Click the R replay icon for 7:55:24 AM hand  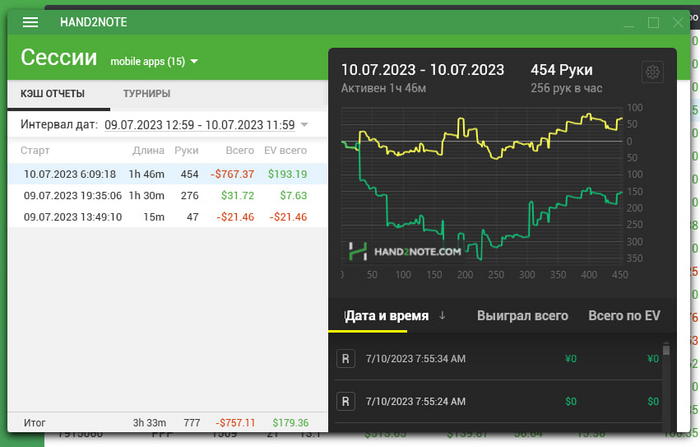(346, 401)
